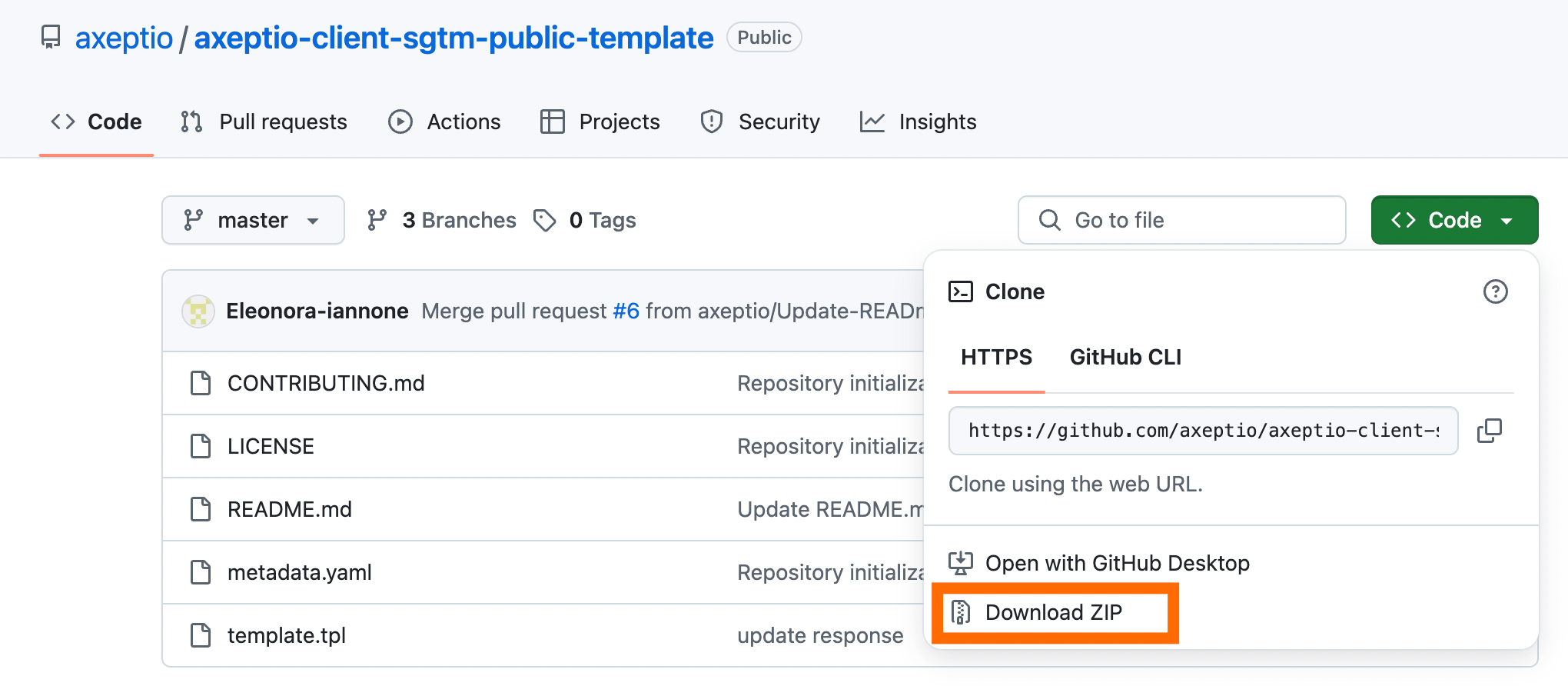Click the Projects table icon
Image resolution: width=1568 pixels, height=686 pixels.
click(552, 122)
